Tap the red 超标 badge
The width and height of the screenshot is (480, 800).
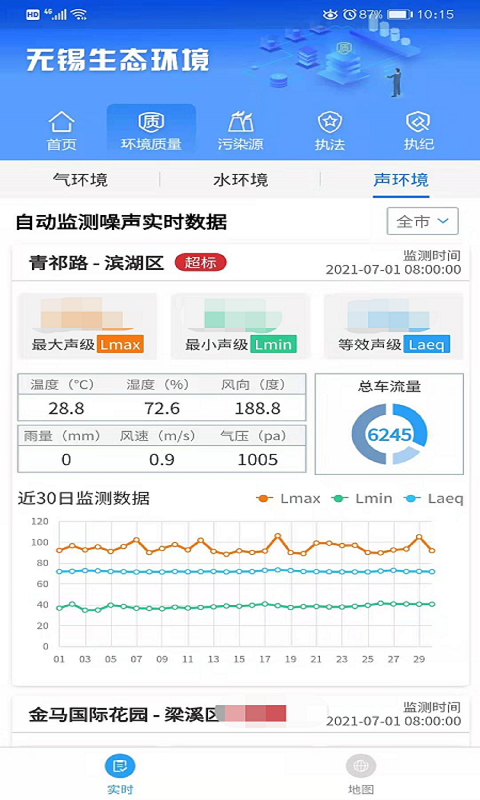point(200,263)
